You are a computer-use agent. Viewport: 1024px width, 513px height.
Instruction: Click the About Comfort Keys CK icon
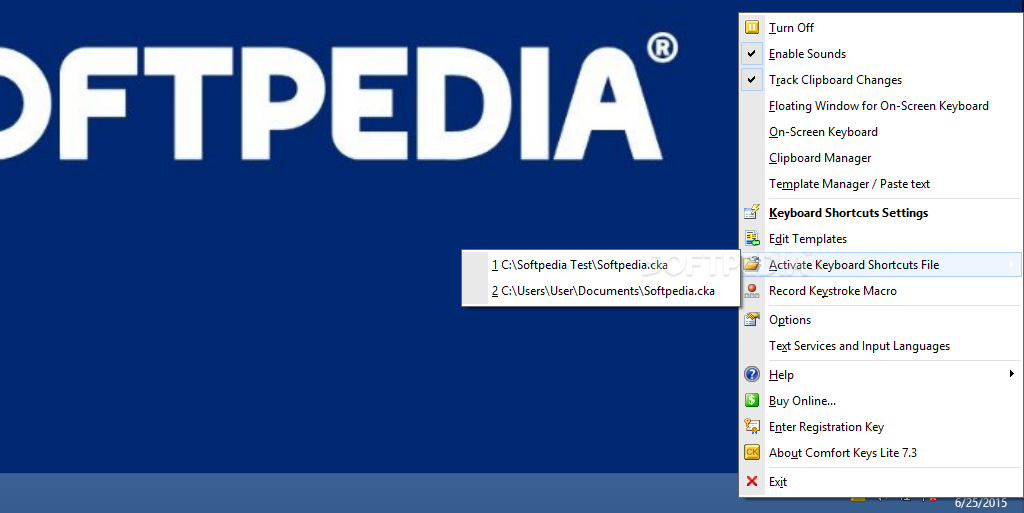[752, 452]
